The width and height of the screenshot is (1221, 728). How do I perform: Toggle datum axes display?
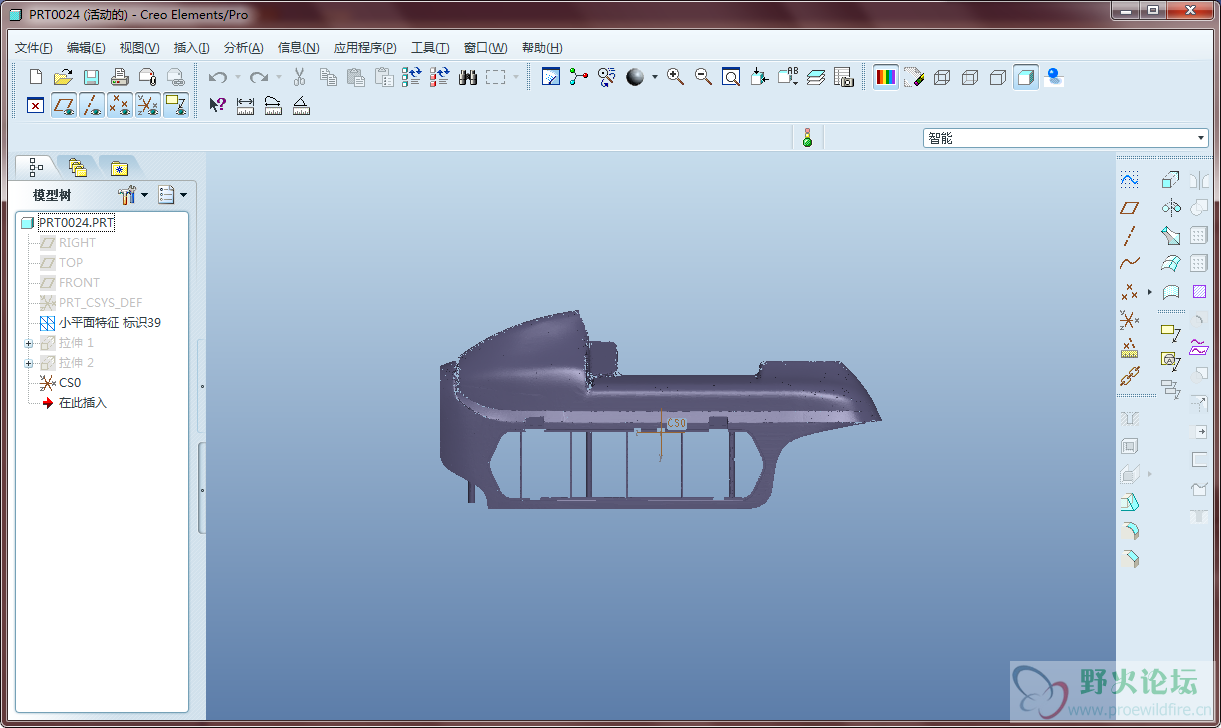tap(92, 105)
